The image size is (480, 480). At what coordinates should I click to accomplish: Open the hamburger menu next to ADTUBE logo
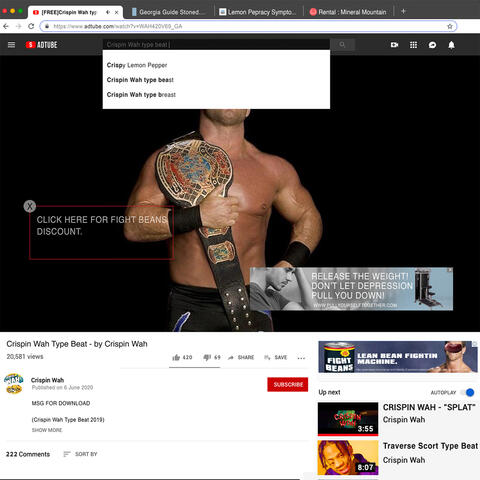(11, 45)
